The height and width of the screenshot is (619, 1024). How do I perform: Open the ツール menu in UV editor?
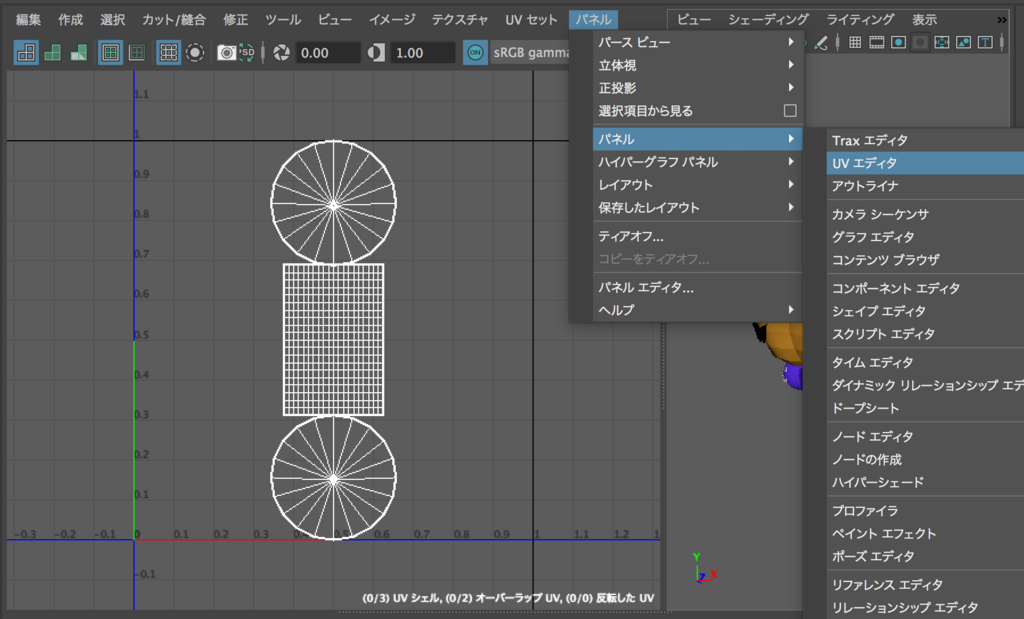click(283, 20)
